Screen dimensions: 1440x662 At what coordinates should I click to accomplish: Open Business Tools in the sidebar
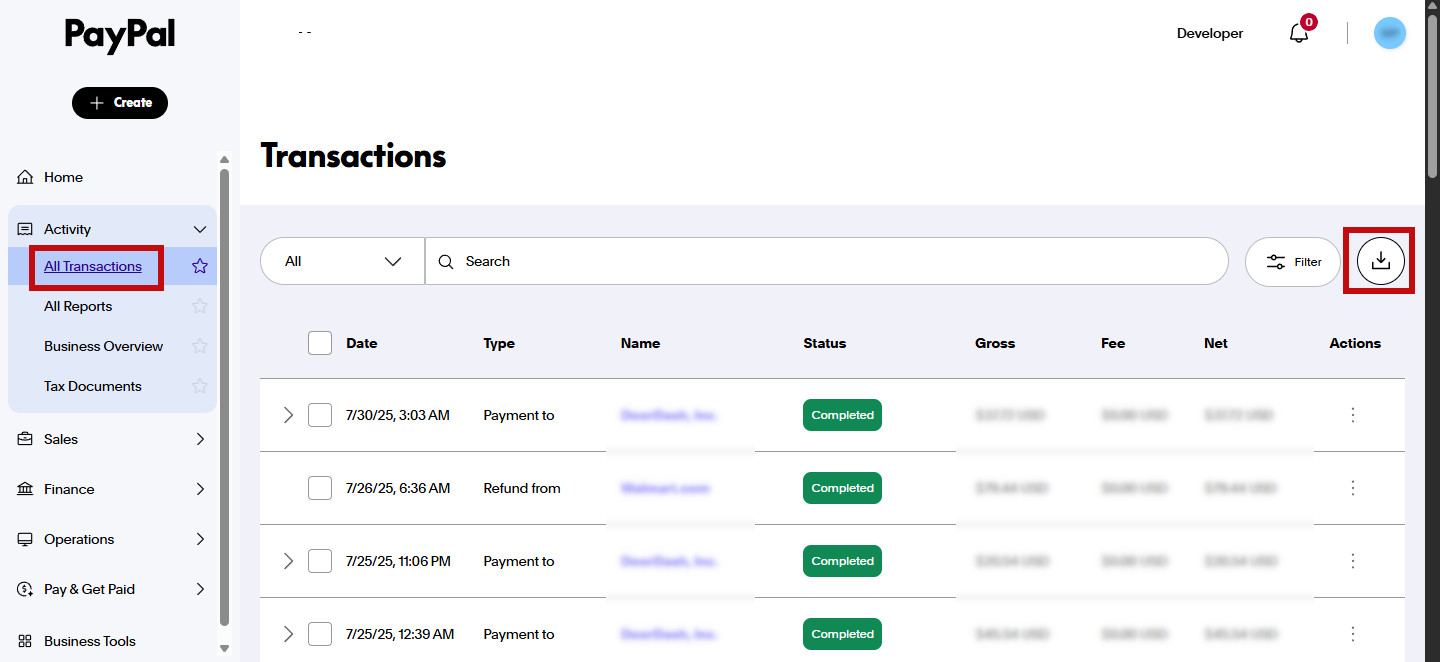[90, 641]
